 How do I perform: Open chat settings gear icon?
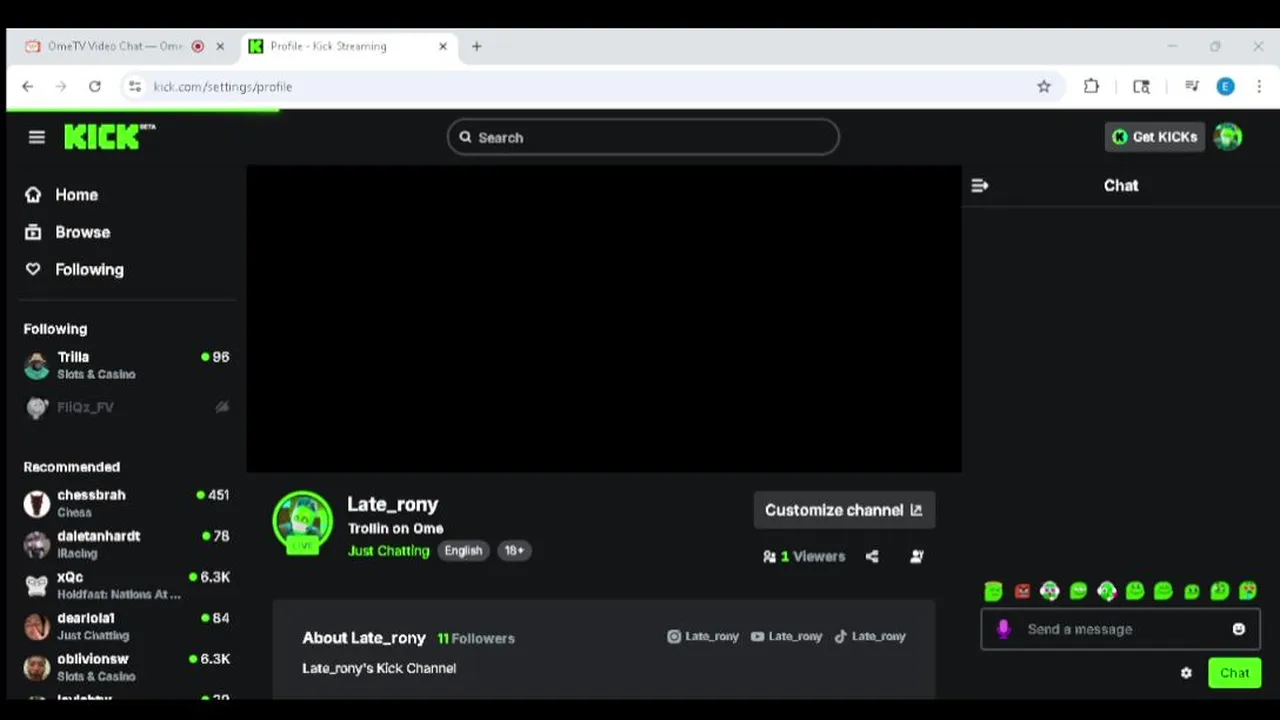pos(1186,673)
